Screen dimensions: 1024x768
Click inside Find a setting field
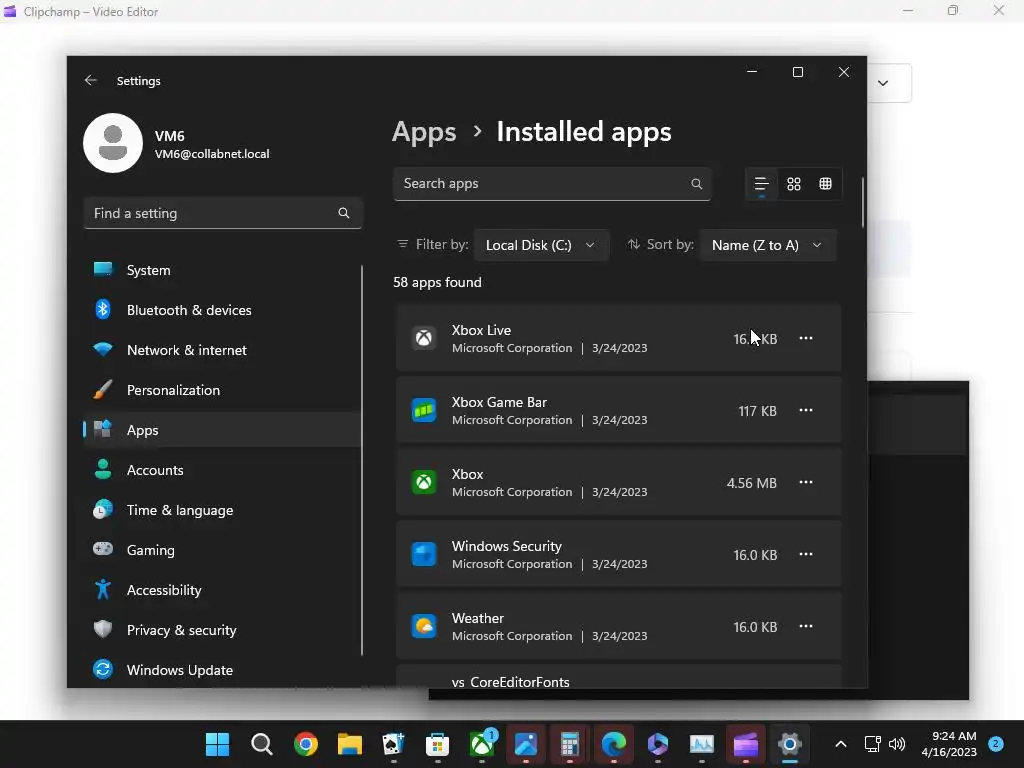[x=223, y=213]
